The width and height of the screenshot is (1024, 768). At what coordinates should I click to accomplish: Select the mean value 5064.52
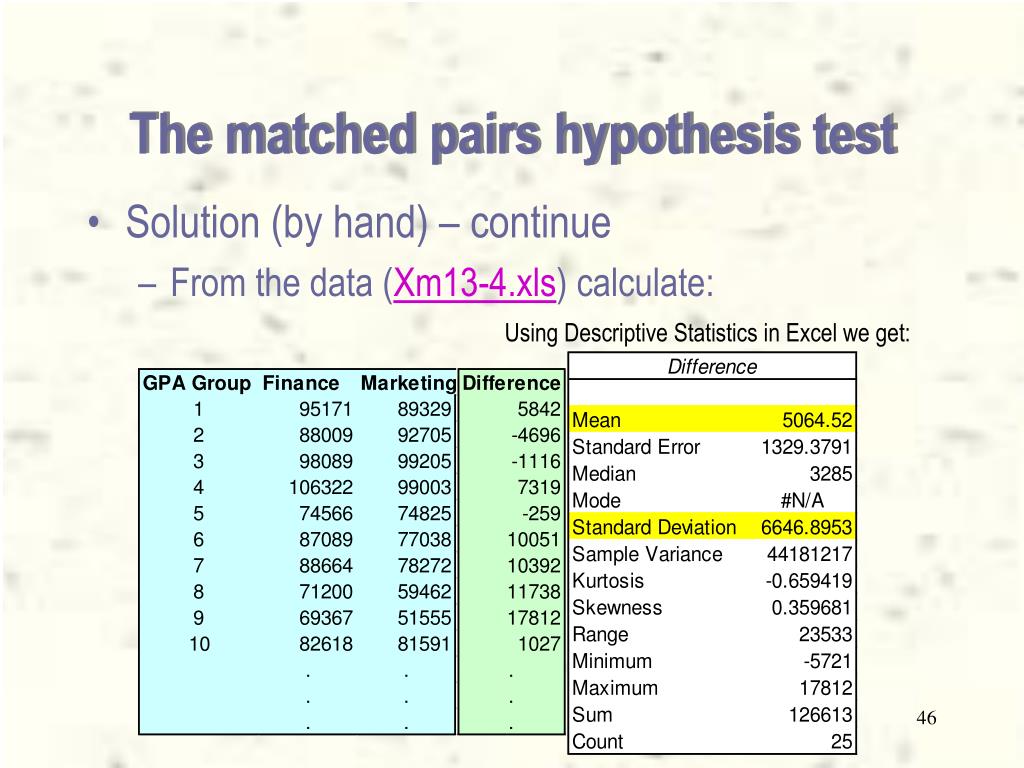(x=817, y=420)
